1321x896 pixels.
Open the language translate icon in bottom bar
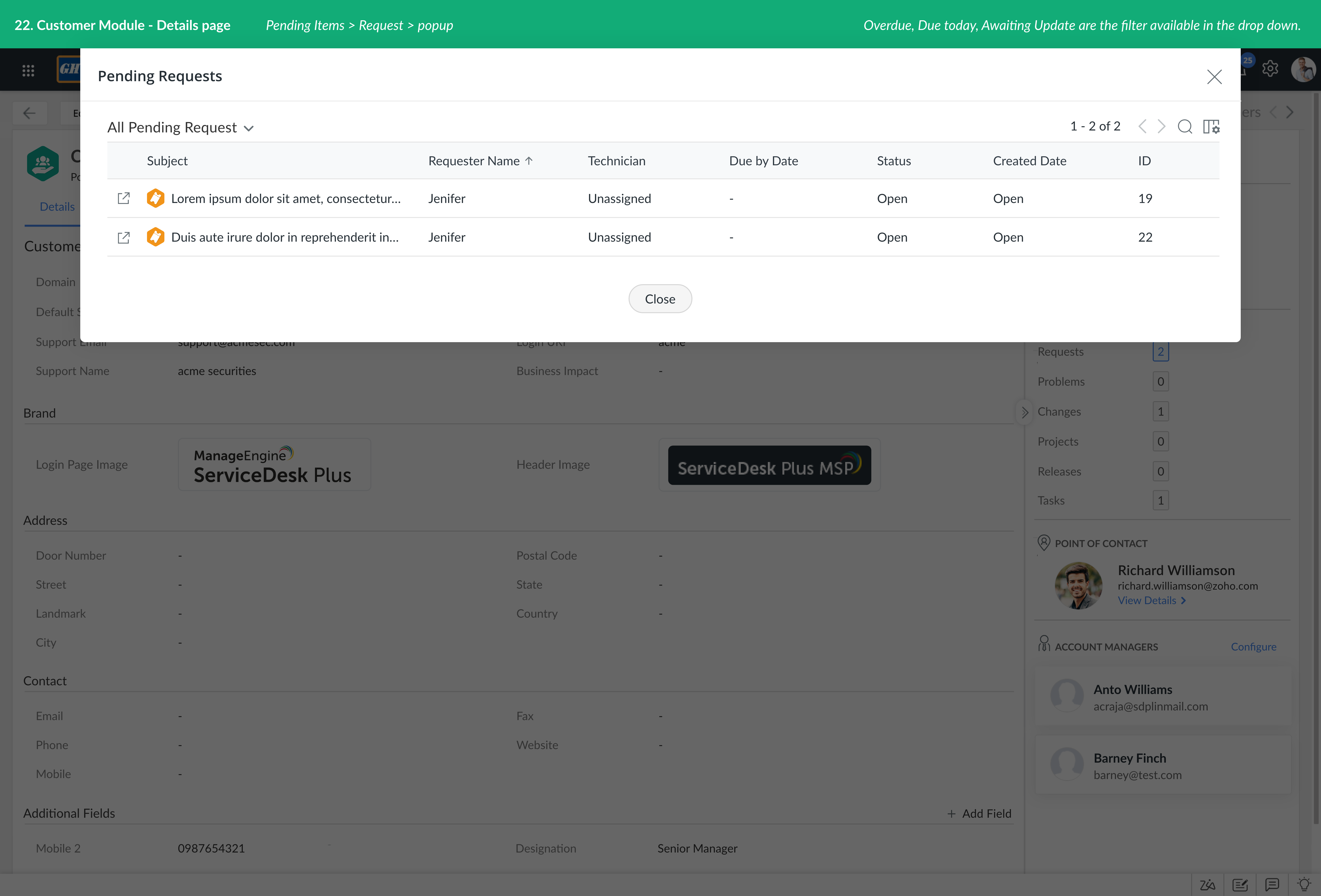(x=1207, y=885)
